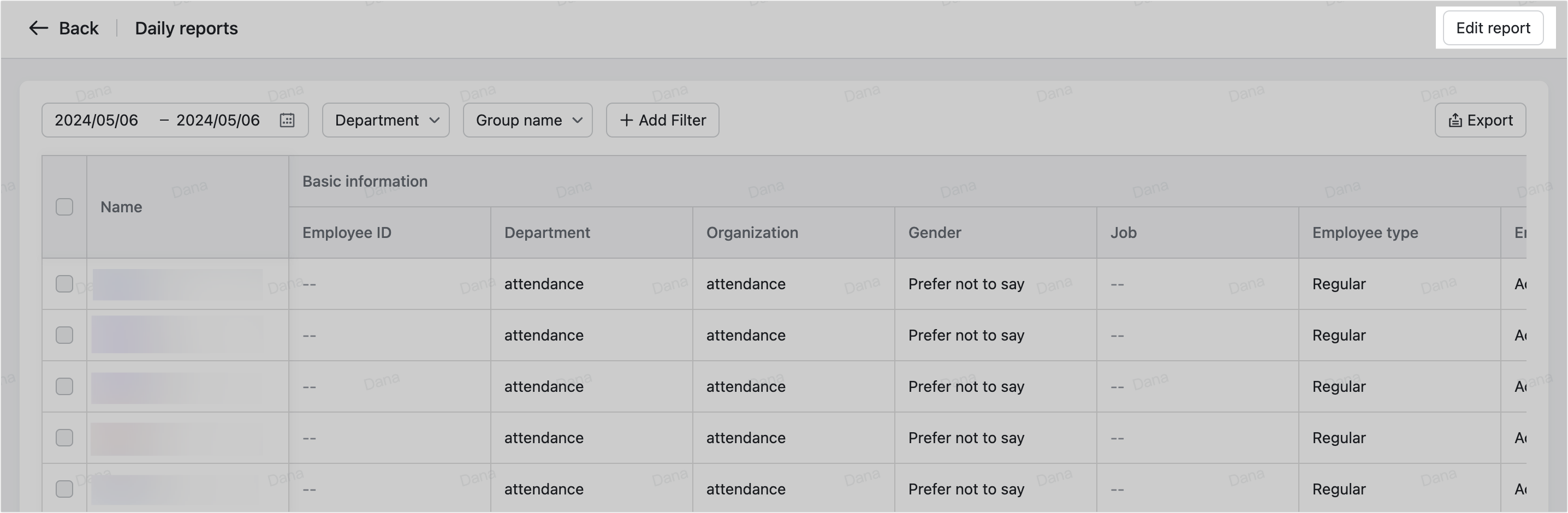Check the last visible row's checkbox
The width and height of the screenshot is (1568, 513).
[64, 488]
